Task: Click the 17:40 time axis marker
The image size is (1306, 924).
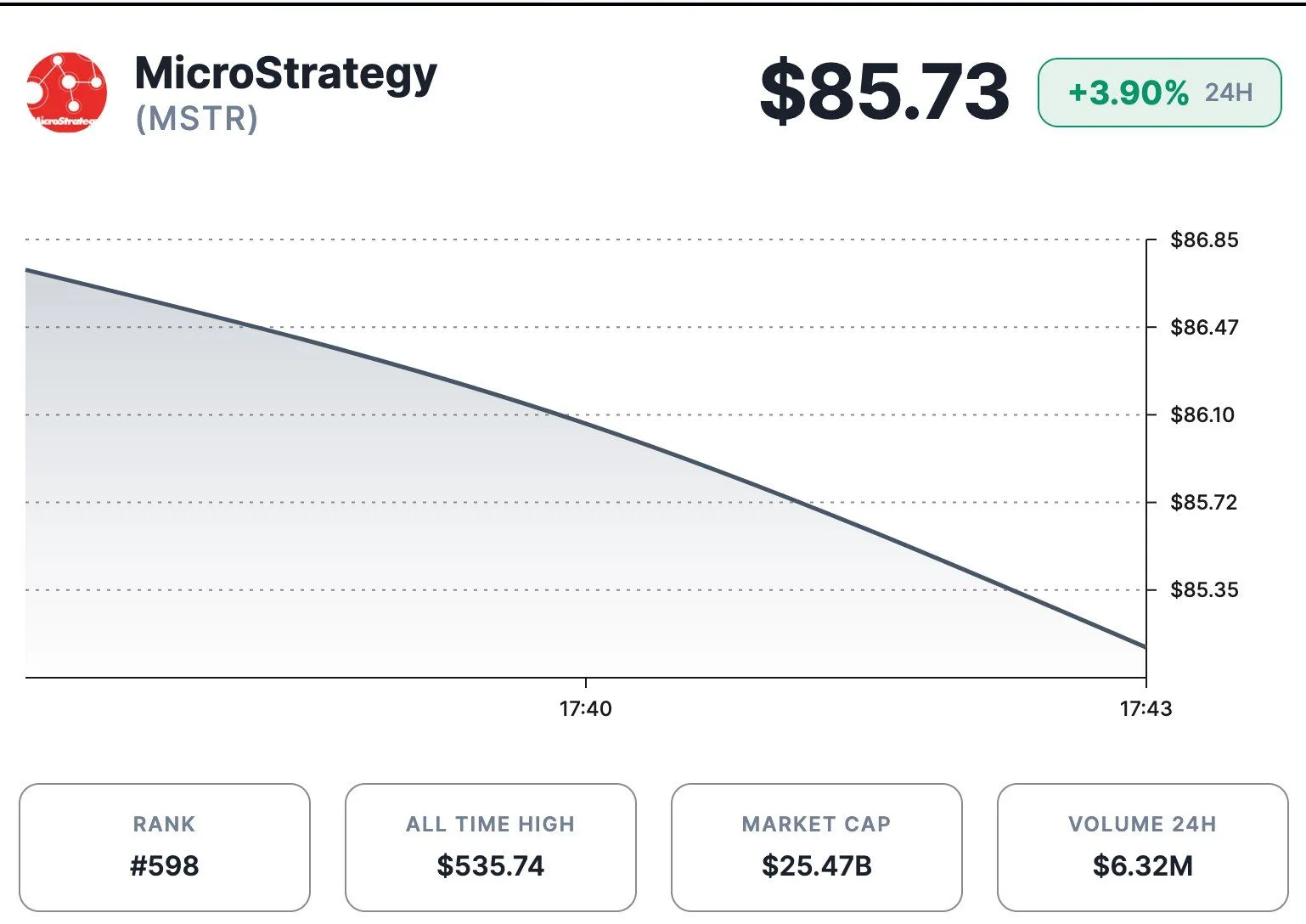Action: pyautogui.click(x=585, y=708)
